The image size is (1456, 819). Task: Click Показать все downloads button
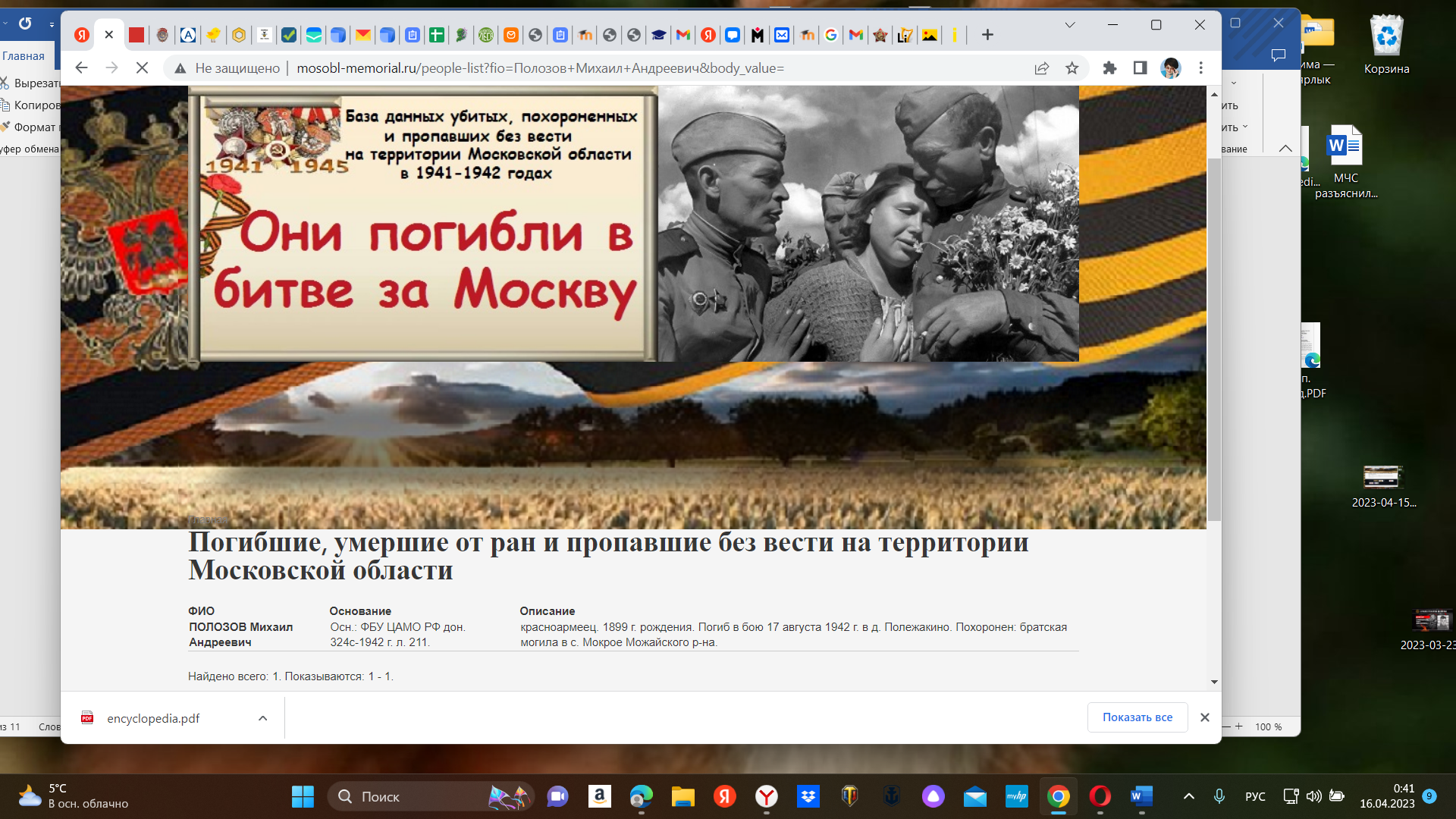(x=1137, y=717)
